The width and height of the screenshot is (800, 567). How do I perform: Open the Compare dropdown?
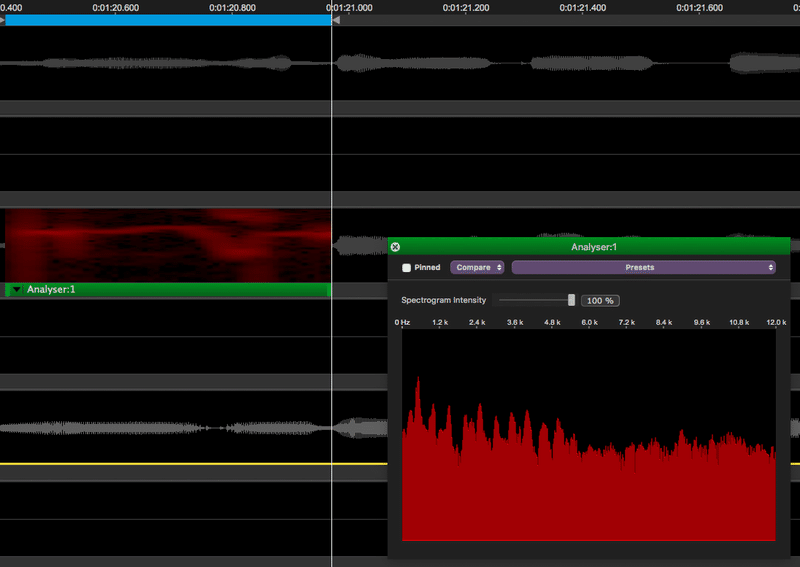477,267
